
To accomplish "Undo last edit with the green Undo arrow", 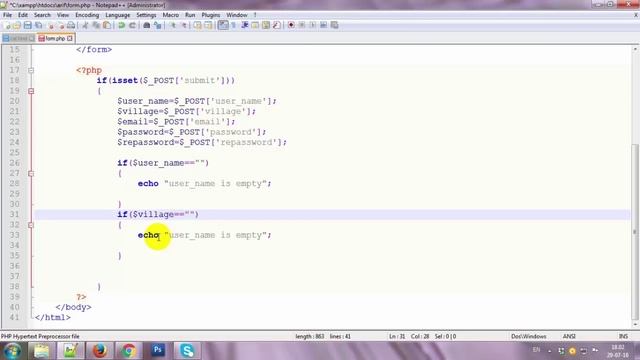I will [x=121, y=25].
